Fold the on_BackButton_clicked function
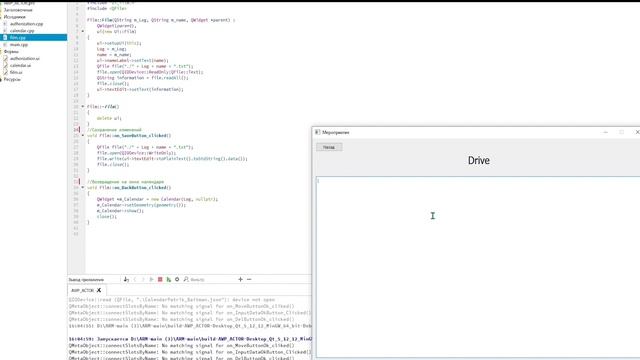Screen dimensions: 640x360 82,188
